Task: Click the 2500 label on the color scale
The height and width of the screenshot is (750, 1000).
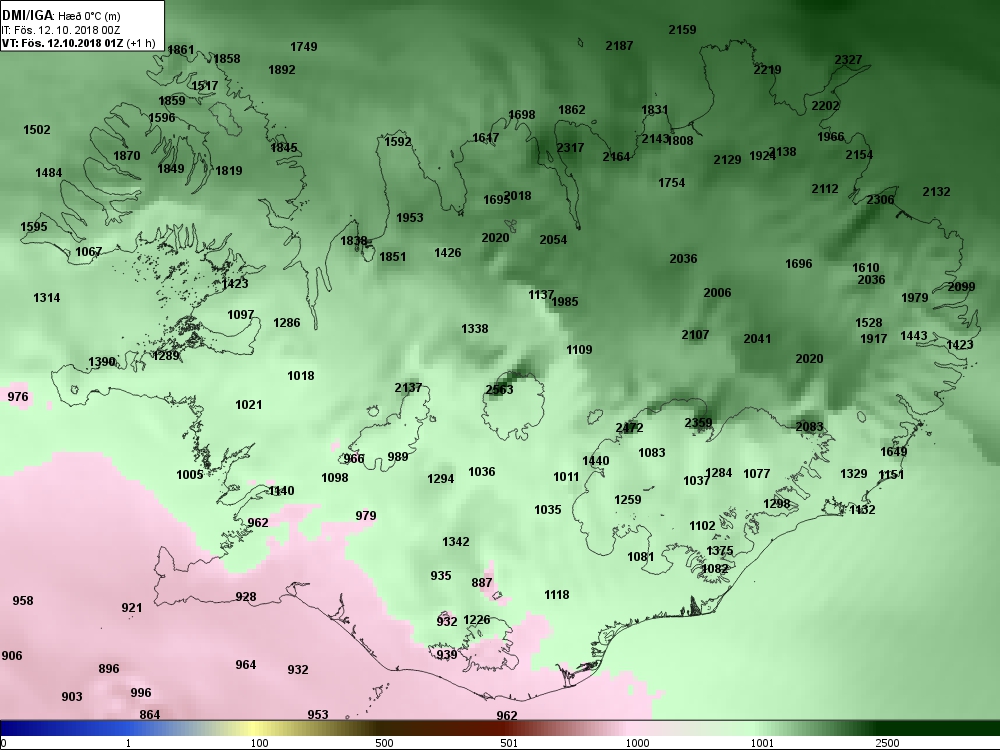Action: point(887,743)
